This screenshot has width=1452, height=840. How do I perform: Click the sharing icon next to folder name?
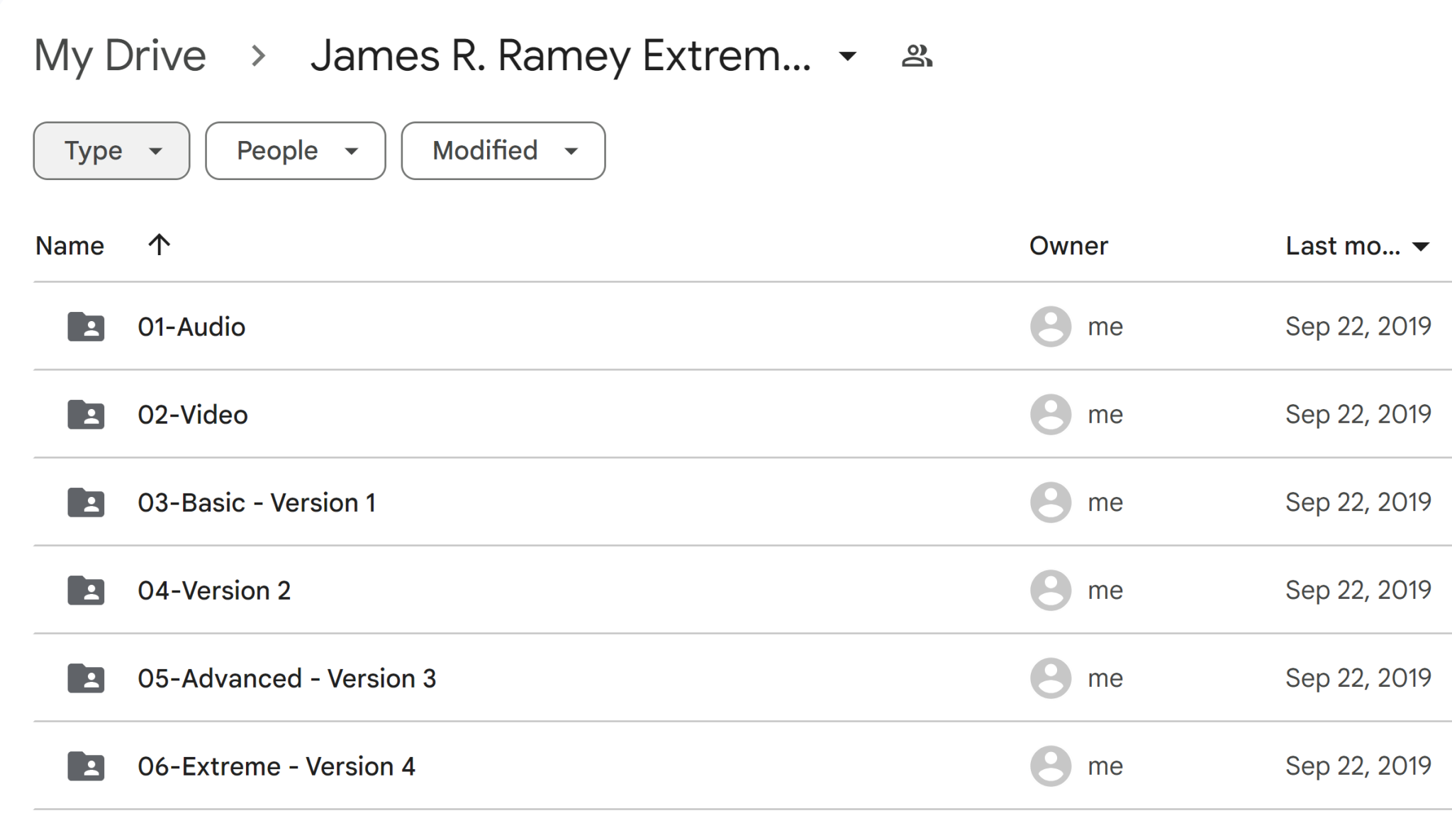917,55
